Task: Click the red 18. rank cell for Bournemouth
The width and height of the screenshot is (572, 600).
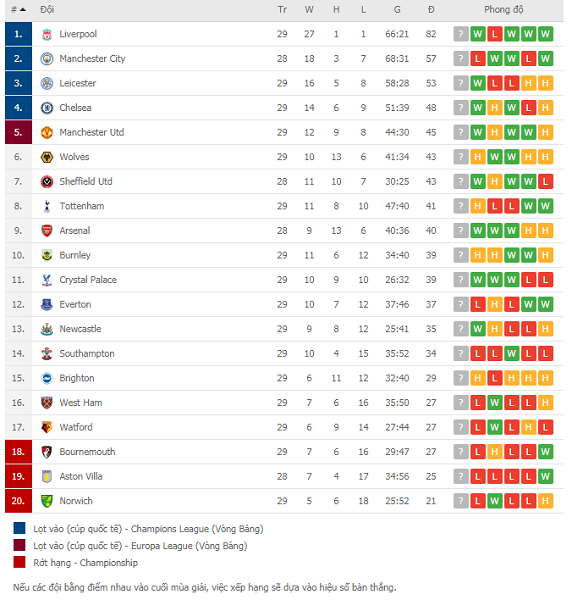Action: point(18,452)
